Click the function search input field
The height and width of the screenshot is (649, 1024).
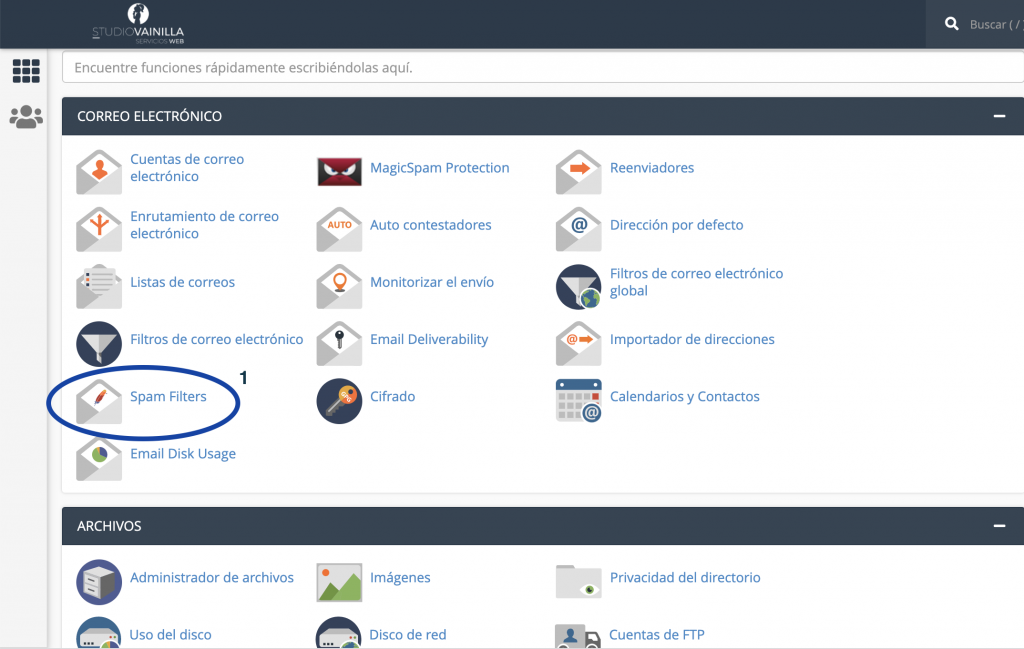click(x=540, y=68)
